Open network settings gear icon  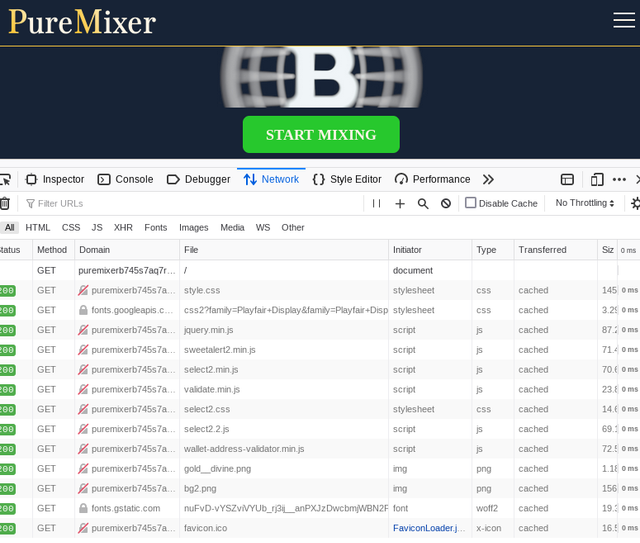636,203
